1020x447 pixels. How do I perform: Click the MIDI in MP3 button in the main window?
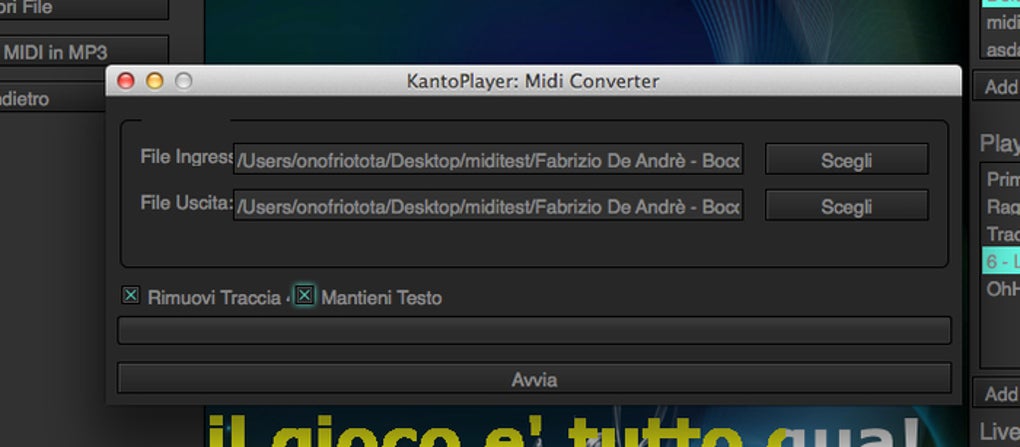83,52
